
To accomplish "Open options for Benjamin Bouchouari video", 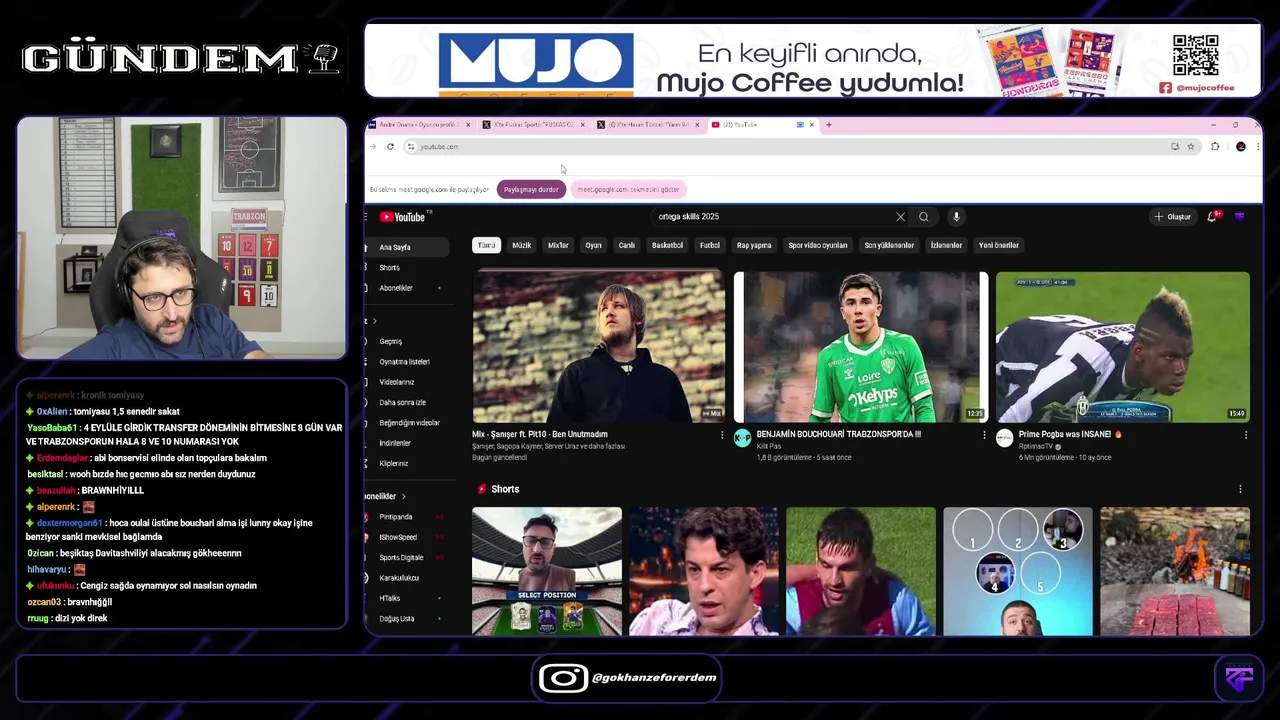I will click(x=984, y=435).
